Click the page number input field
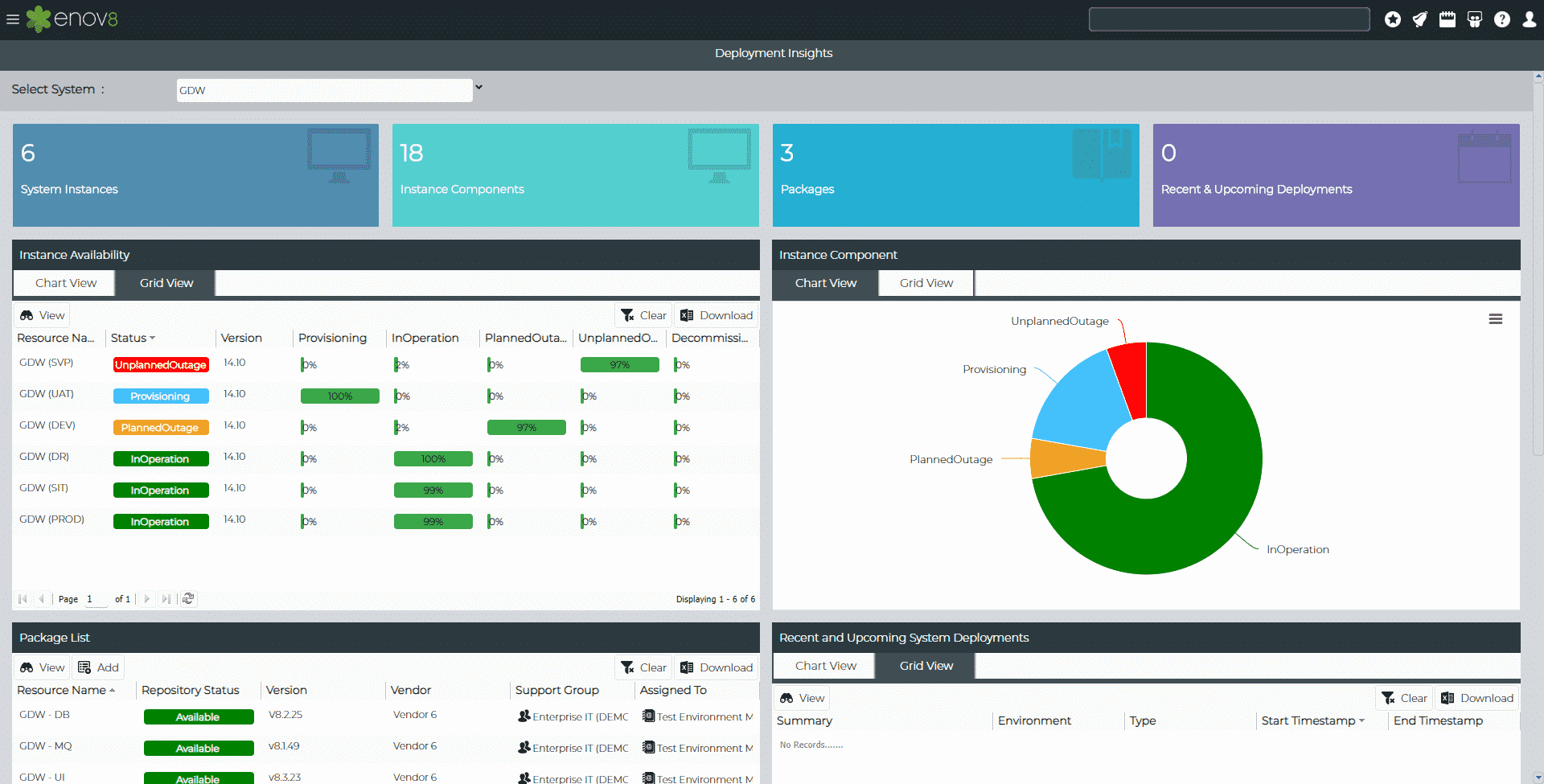Image resolution: width=1544 pixels, height=784 pixels. tap(96, 599)
